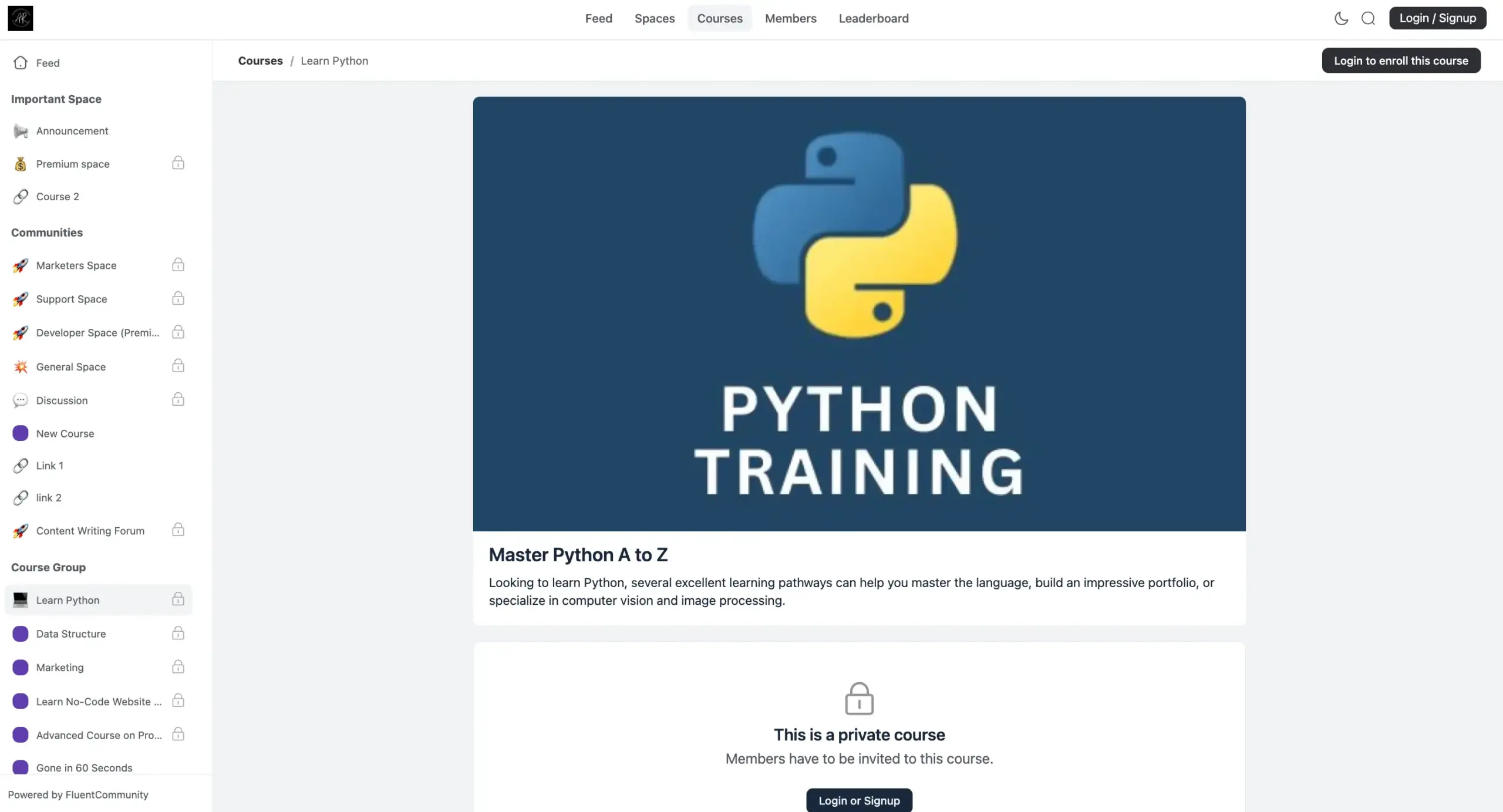Open Developer Space (Premi... entry
Viewport: 1503px width, 812px height.
(x=99, y=333)
